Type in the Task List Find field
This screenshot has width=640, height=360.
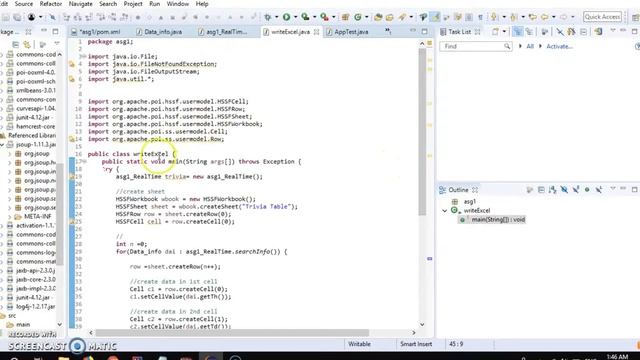click(x=475, y=47)
